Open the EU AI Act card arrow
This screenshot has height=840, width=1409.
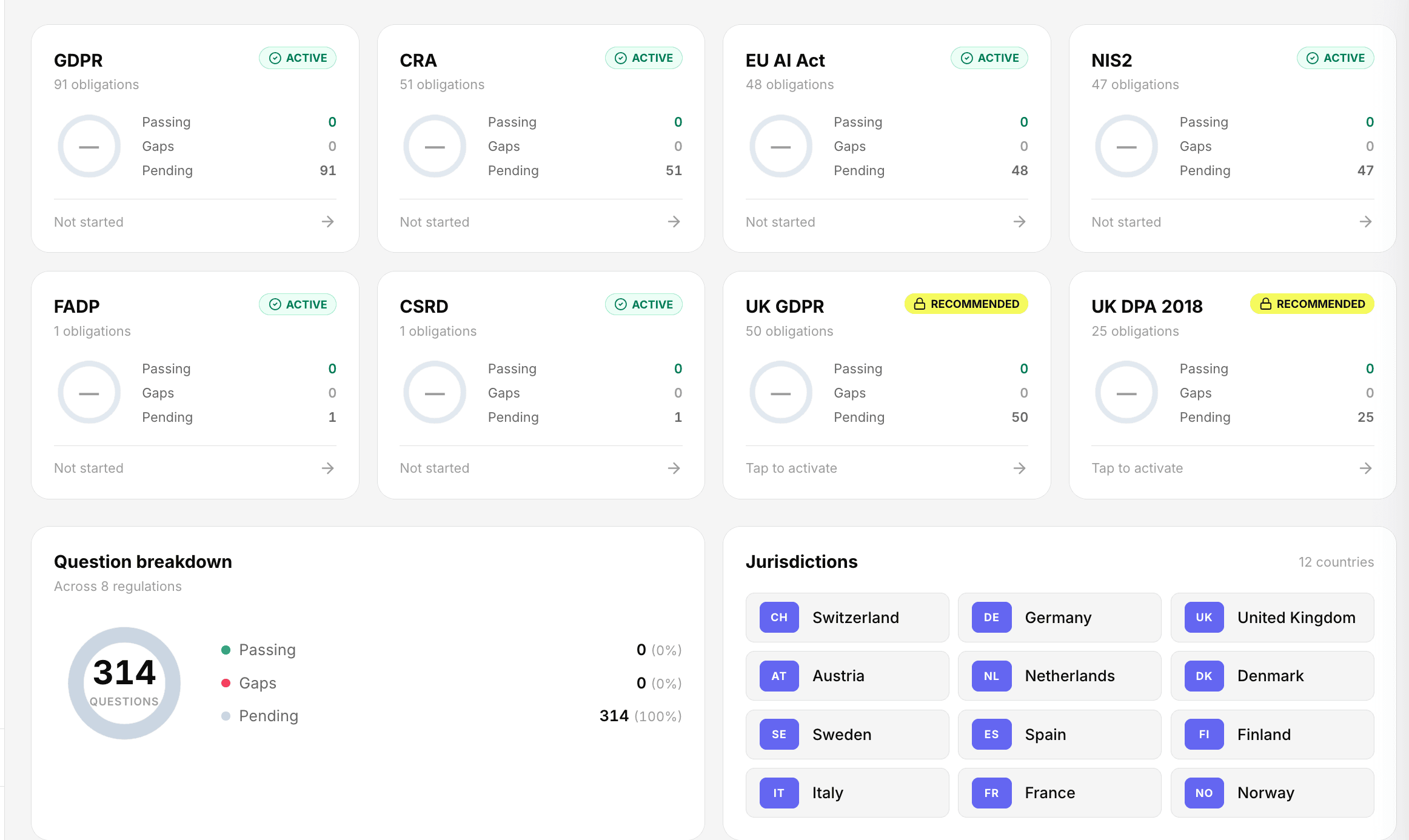1020,222
